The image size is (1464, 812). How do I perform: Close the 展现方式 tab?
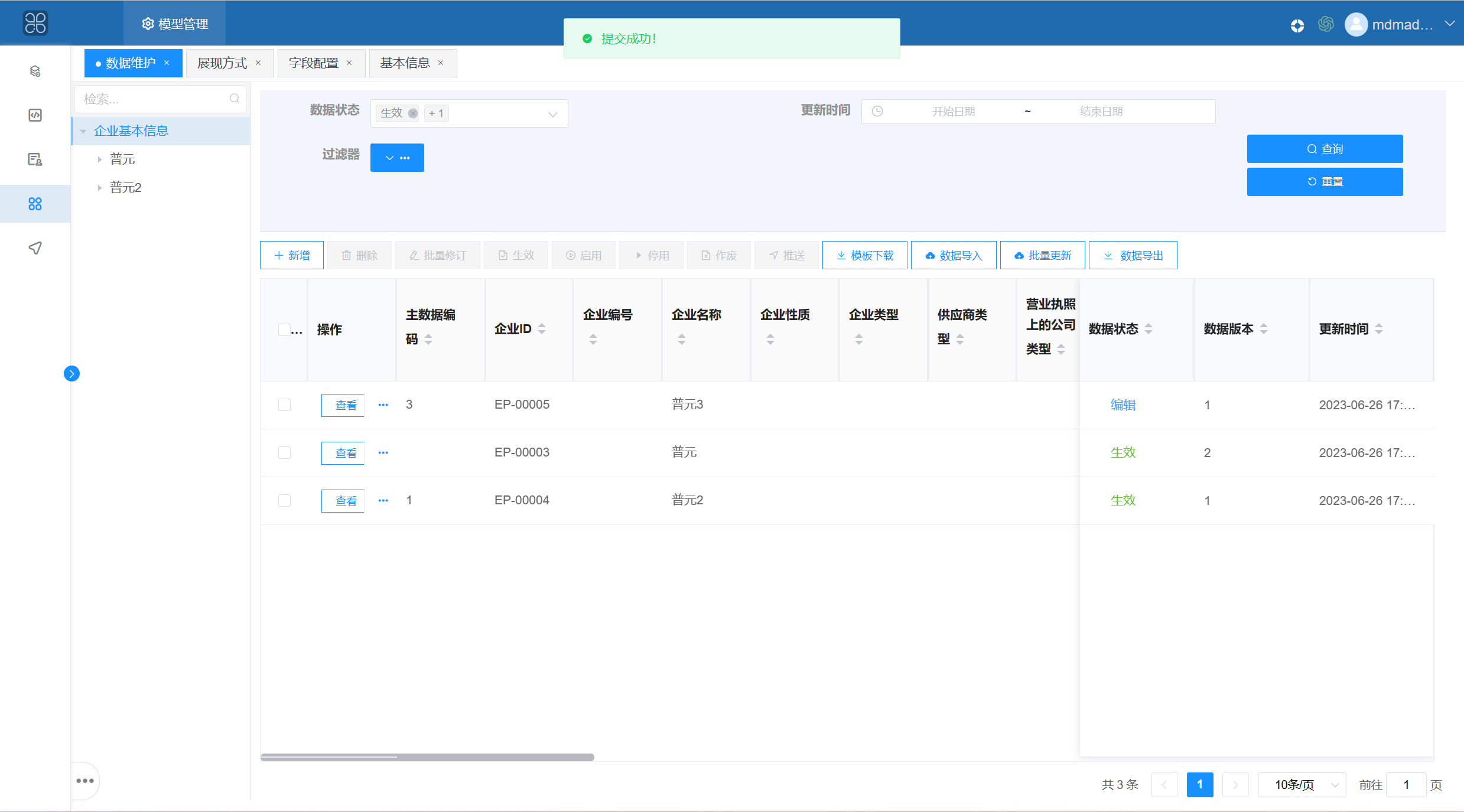point(258,63)
